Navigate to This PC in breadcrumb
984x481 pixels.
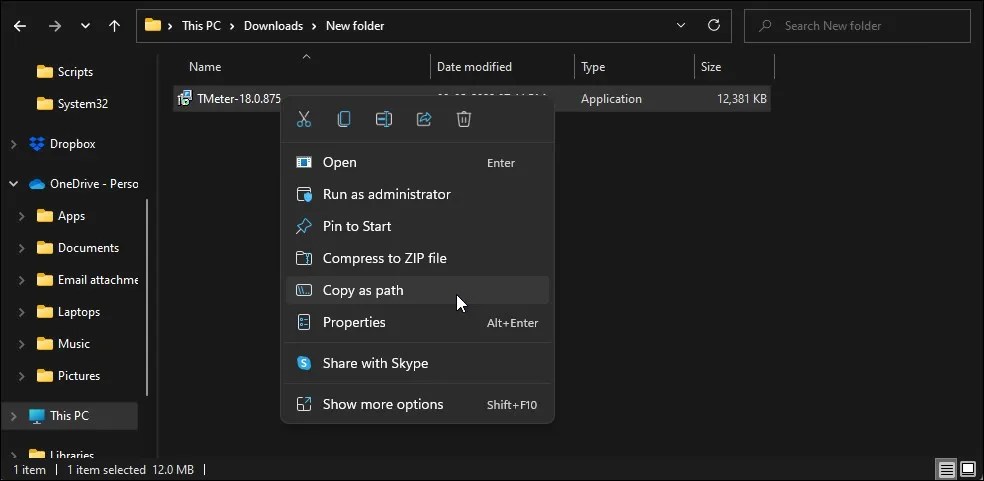pos(201,26)
